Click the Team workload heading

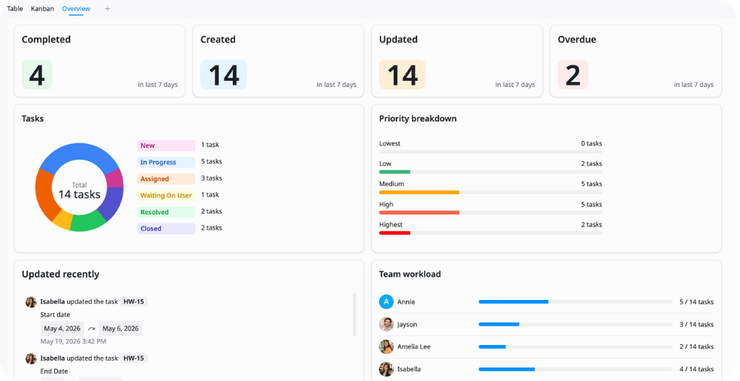click(410, 274)
